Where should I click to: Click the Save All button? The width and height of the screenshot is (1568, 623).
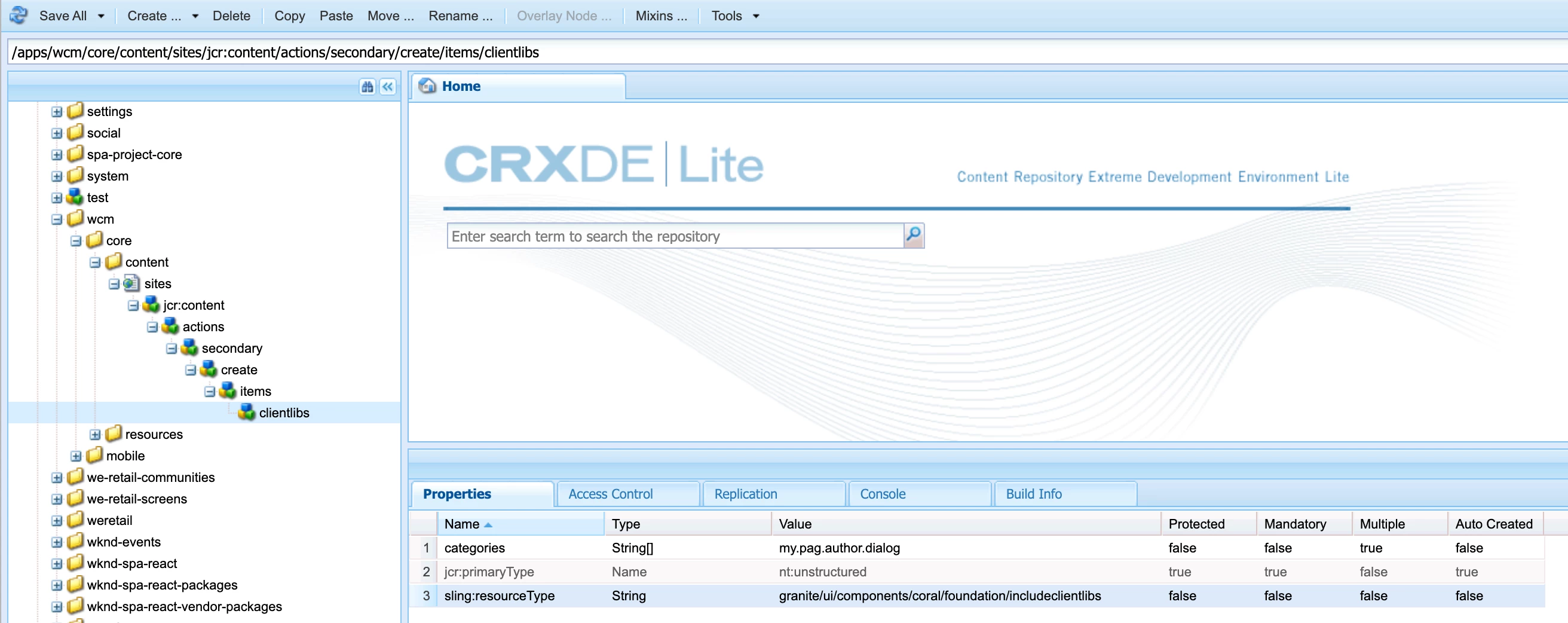click(x=63, y=16)
